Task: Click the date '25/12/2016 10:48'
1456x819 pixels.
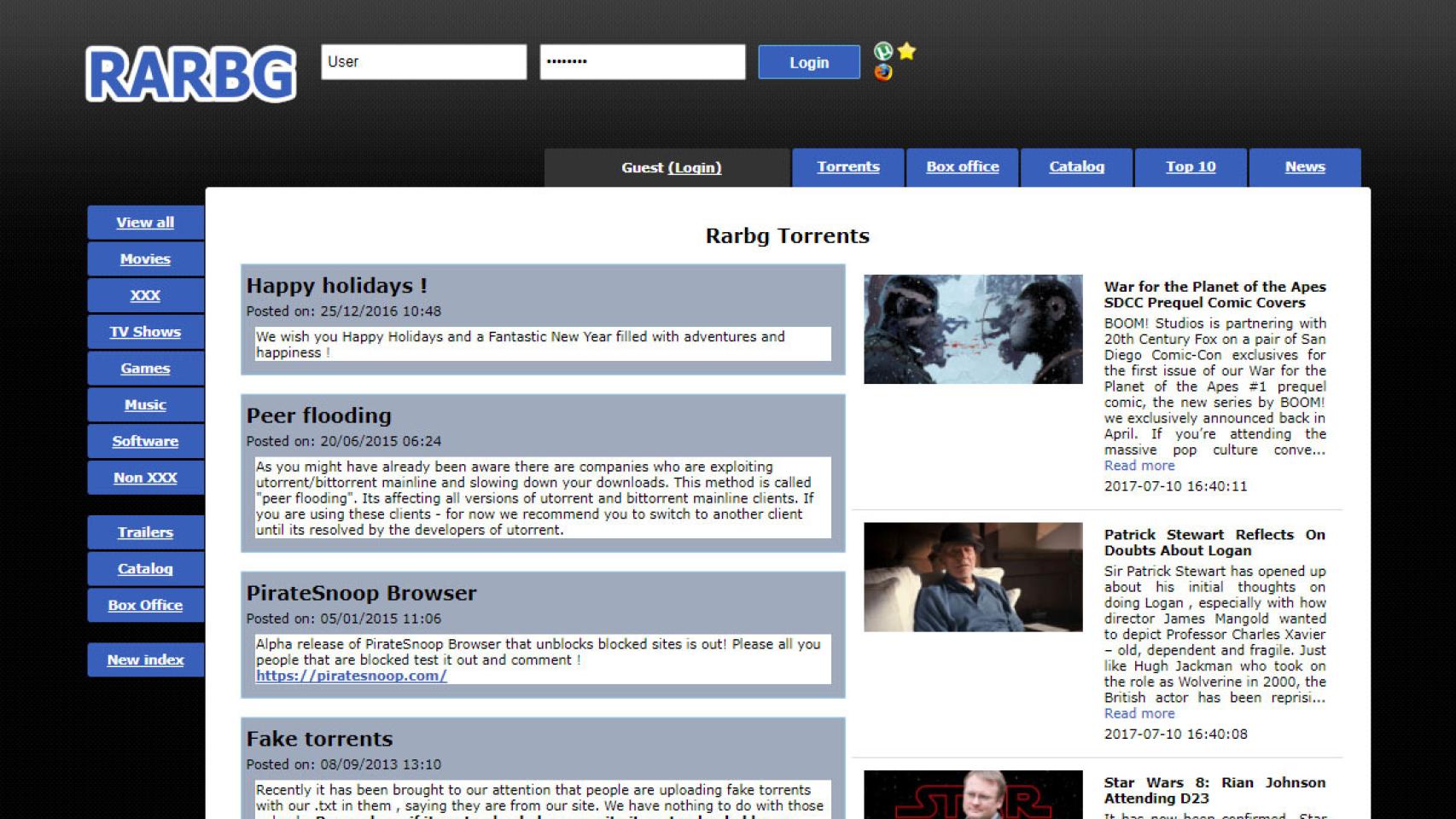Action: [381, 311]
